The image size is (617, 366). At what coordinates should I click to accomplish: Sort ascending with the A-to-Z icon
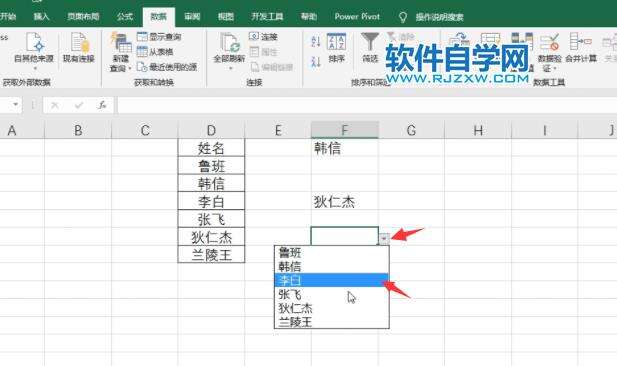pyautogui.click(x=316, y=42)
